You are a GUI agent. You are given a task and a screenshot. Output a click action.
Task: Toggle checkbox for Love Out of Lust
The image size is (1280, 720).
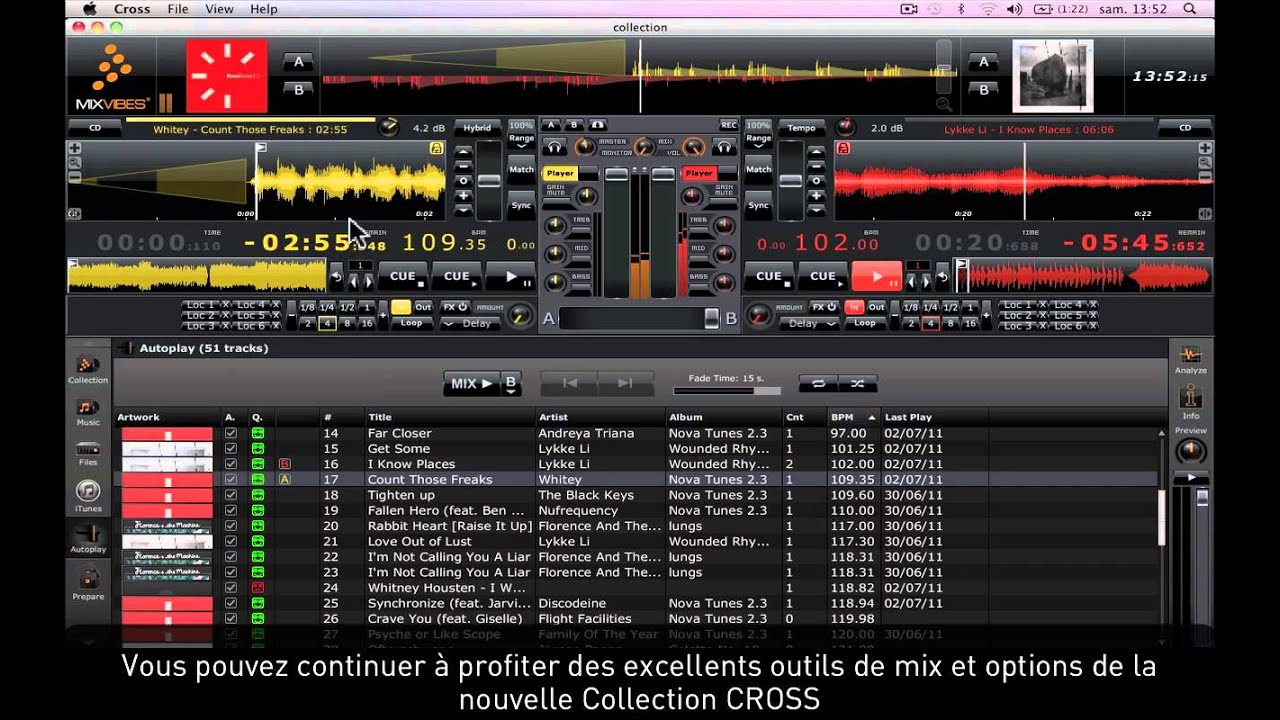point(231,542)
